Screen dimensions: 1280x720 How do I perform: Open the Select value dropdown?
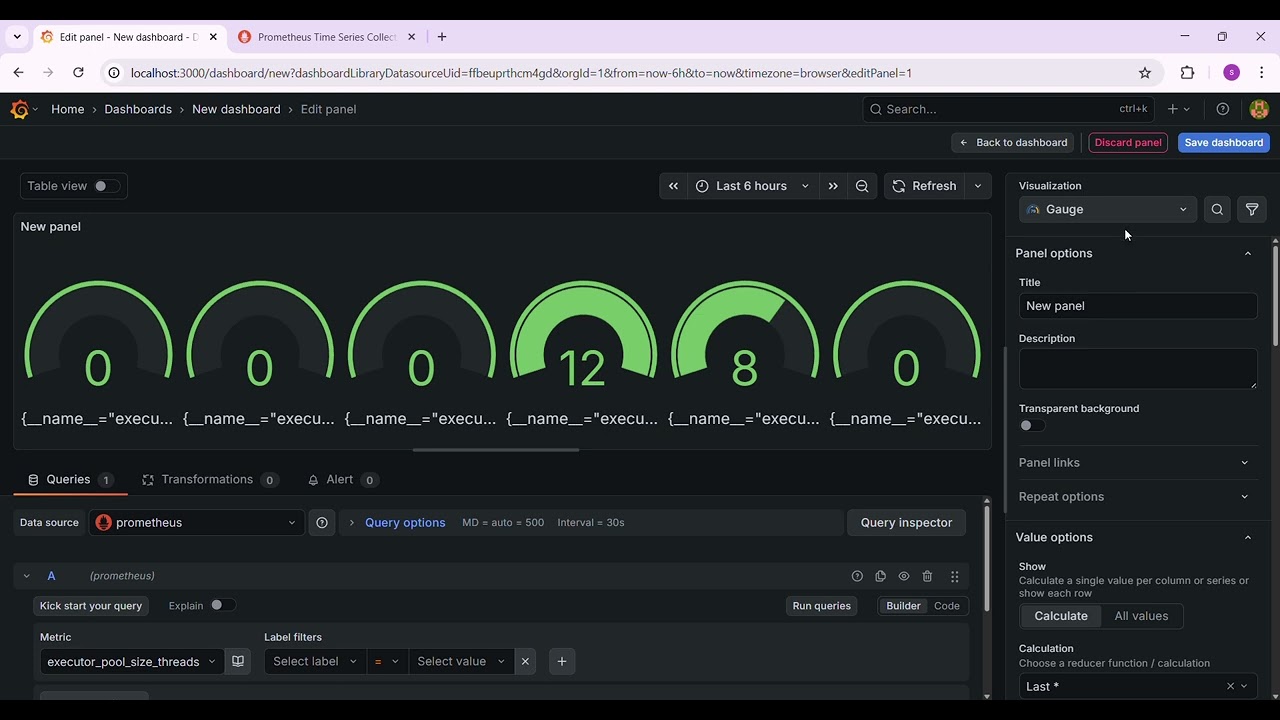point(461,661)
